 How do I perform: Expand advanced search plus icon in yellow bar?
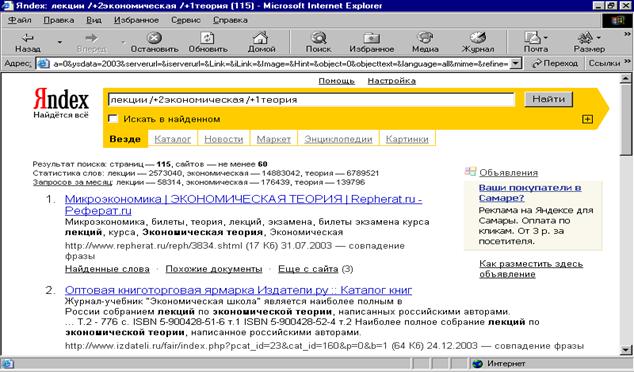[587, 119]
